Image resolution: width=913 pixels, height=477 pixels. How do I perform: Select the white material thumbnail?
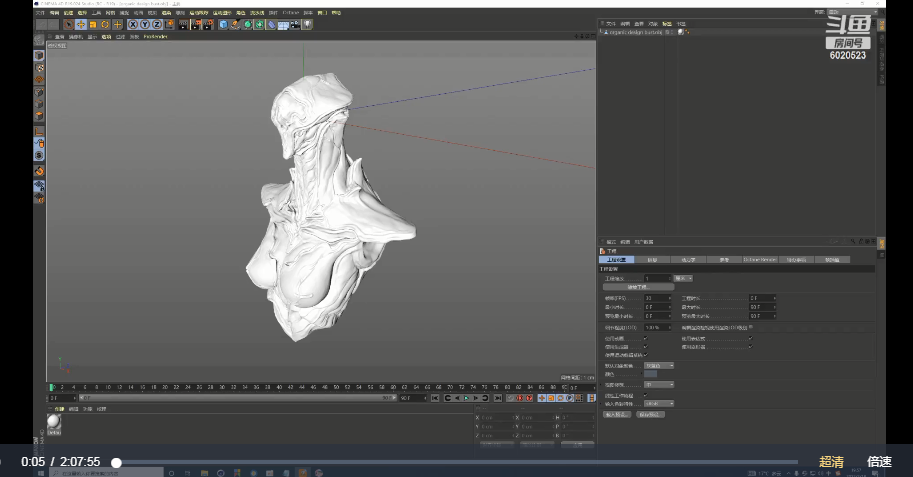click(54, 423)
